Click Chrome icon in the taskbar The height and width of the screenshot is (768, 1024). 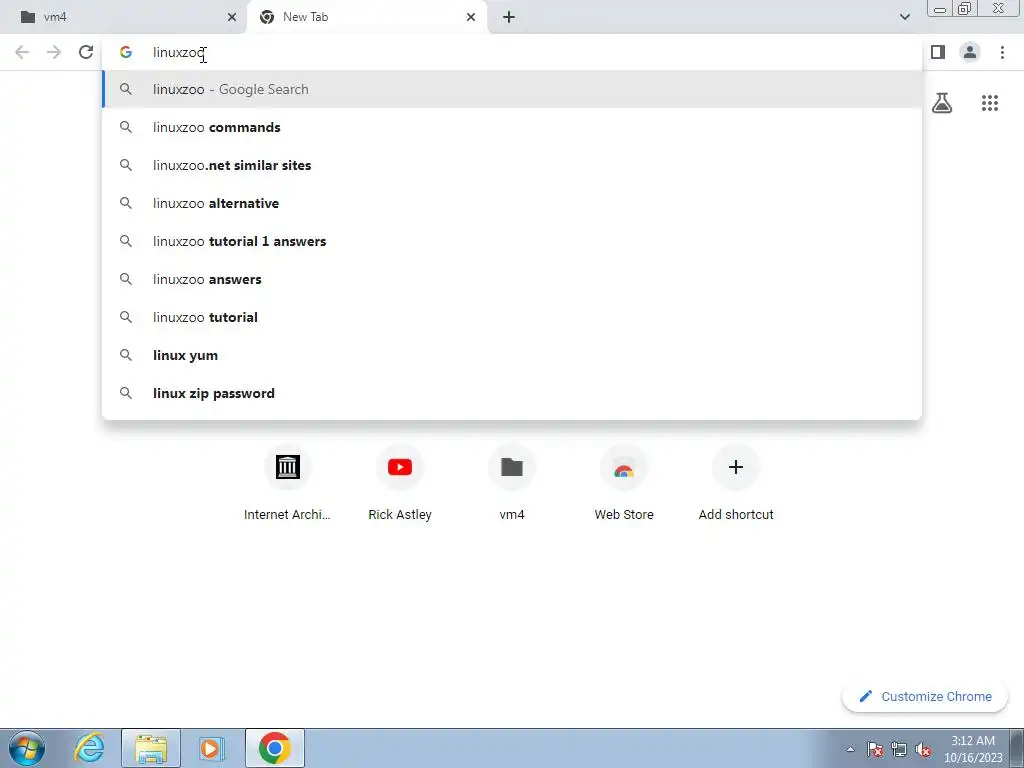pos(275,748)
